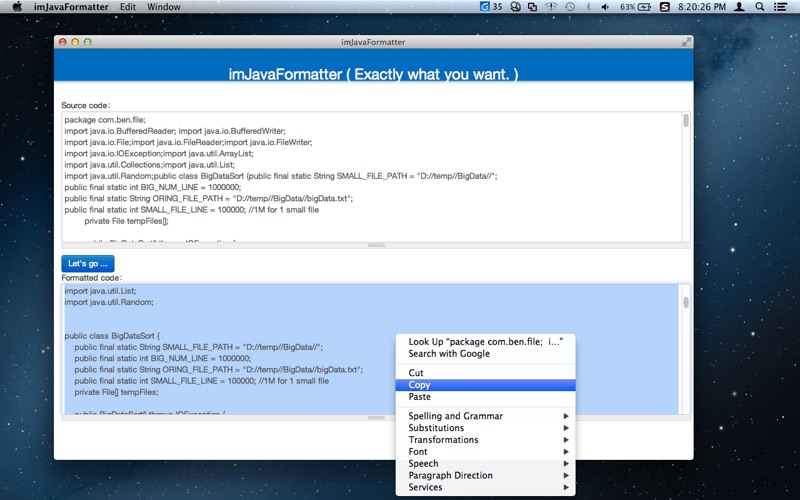Open the user account silhouette menu
The width and height of the screenshot is (800, 500).
point(739,7)
